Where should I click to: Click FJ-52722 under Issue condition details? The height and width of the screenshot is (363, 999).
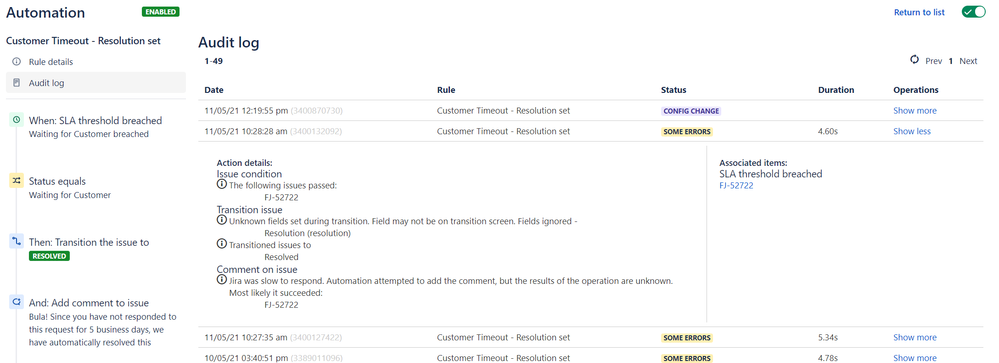click(x=281, y=197)
